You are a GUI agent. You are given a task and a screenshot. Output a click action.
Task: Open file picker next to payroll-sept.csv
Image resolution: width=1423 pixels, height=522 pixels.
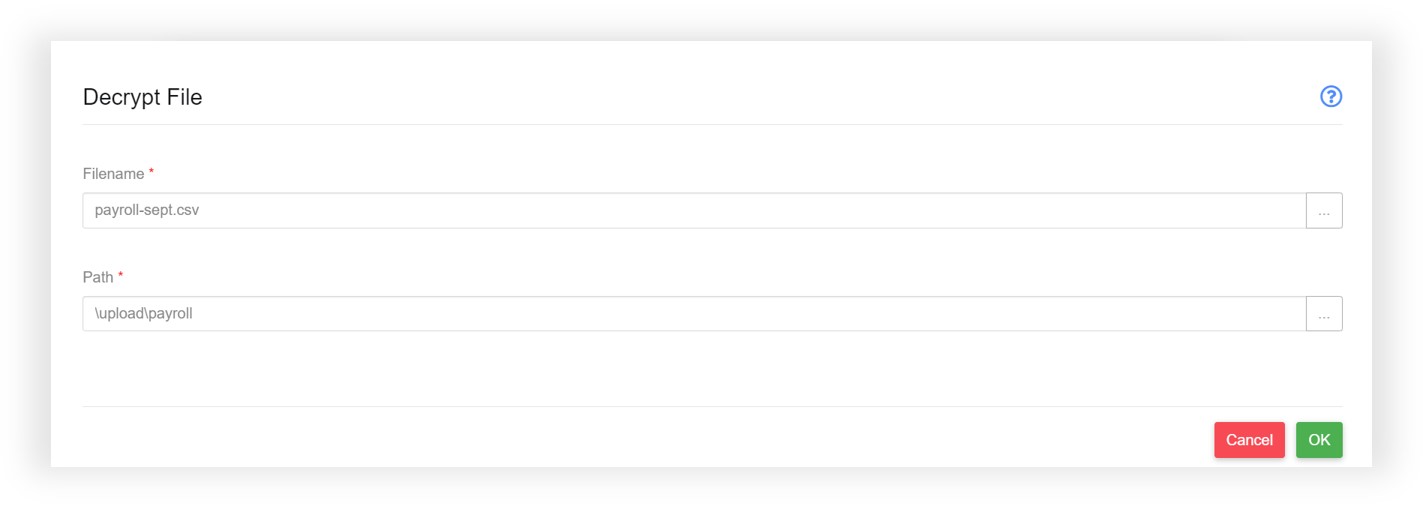1324,211
